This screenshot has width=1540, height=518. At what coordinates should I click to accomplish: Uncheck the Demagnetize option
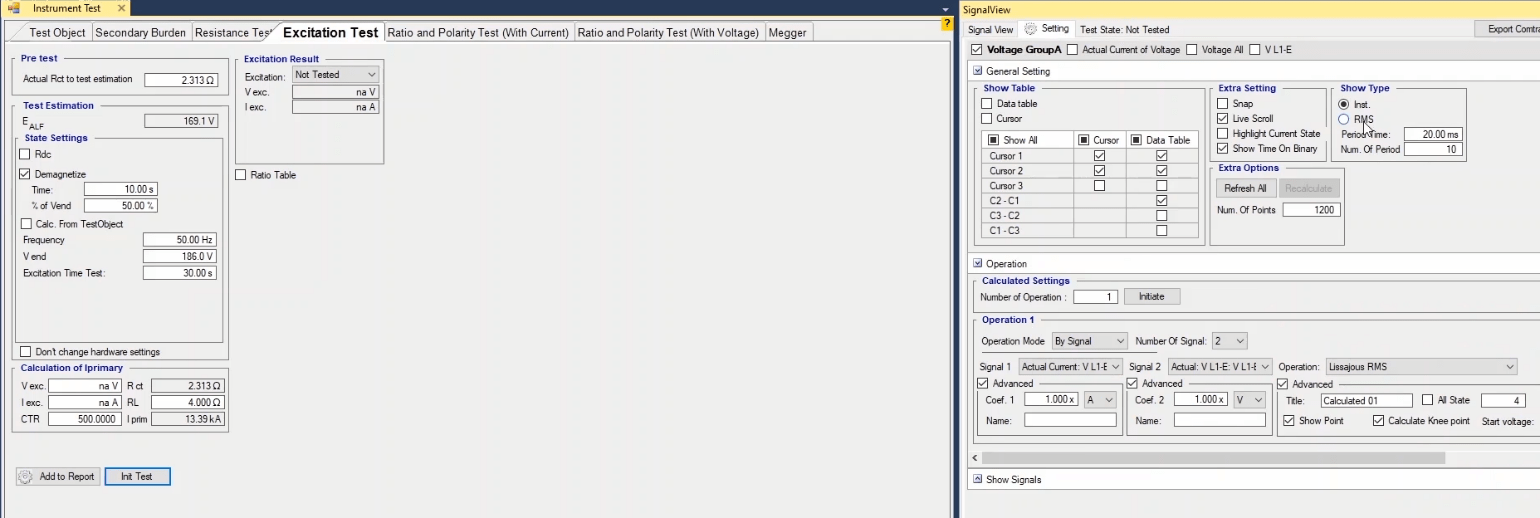[26, 174]
